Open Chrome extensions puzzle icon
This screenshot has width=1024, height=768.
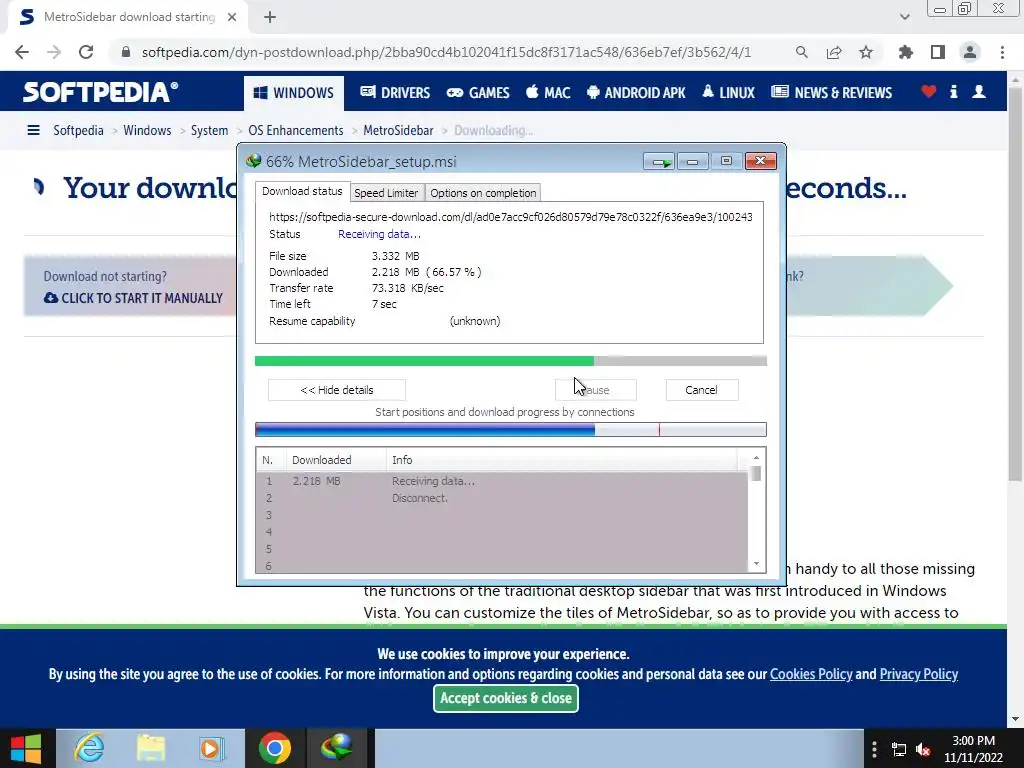pyautogui.click(x=906, y=52)
